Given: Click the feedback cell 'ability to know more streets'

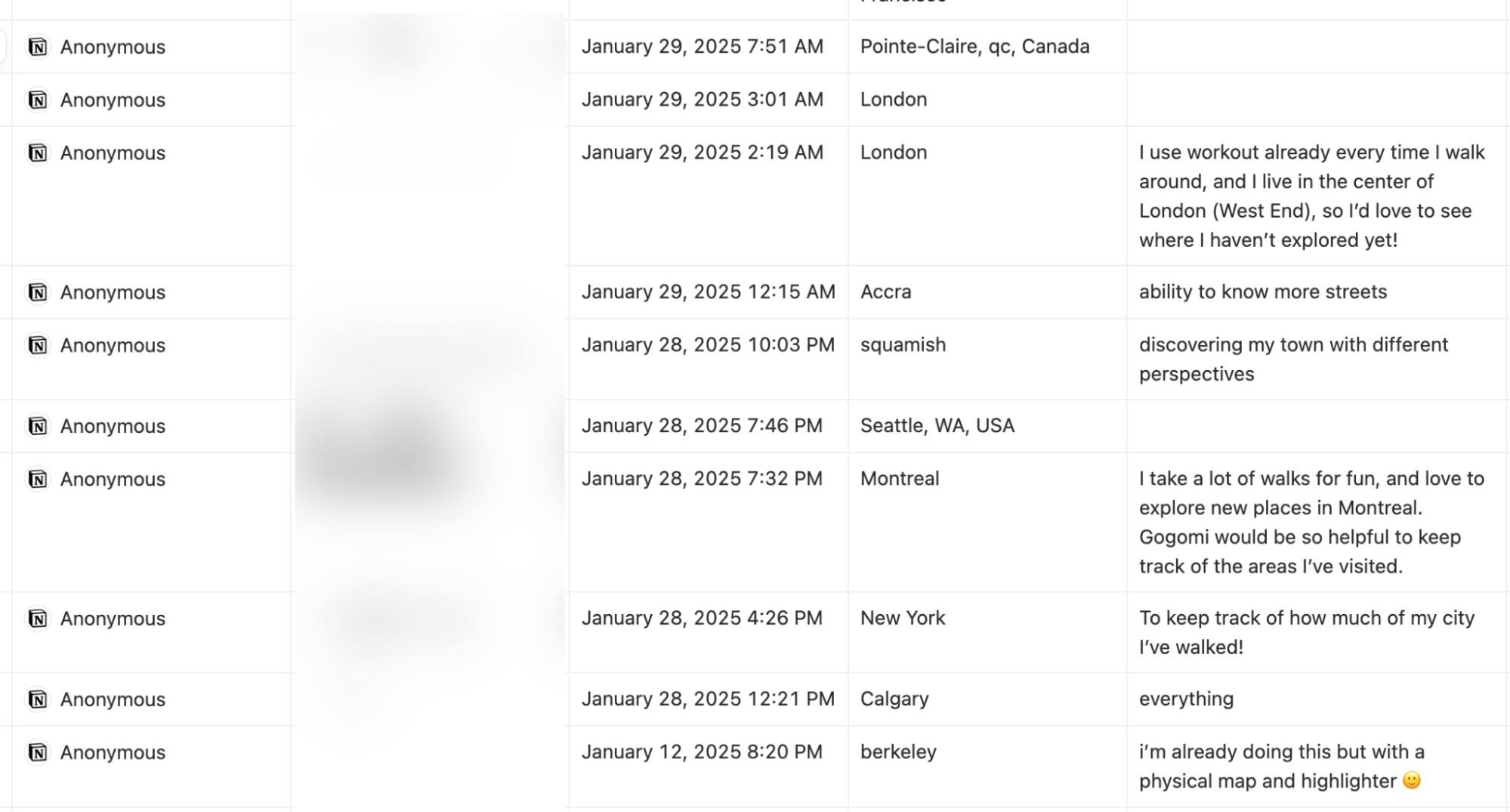Looking at the screenshot, I should [x=1263, y=292].
